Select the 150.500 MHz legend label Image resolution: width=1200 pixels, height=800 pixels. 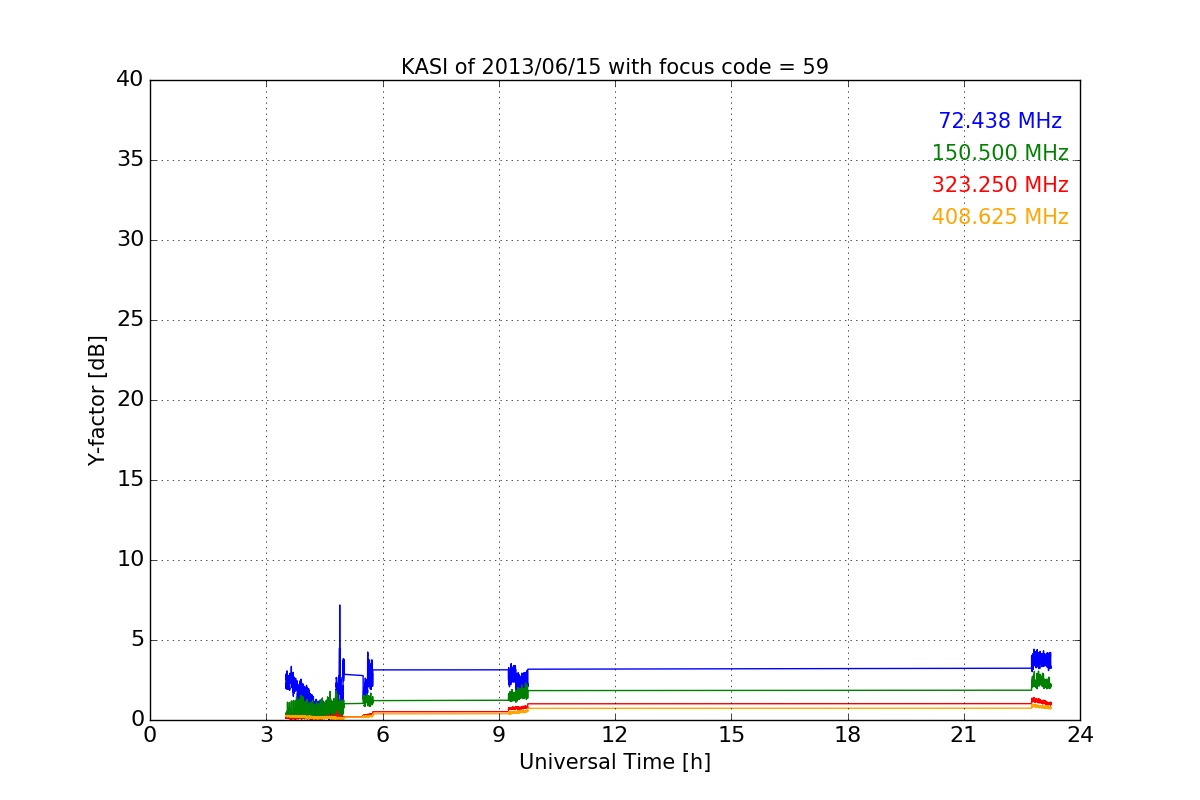point(1000,153)
